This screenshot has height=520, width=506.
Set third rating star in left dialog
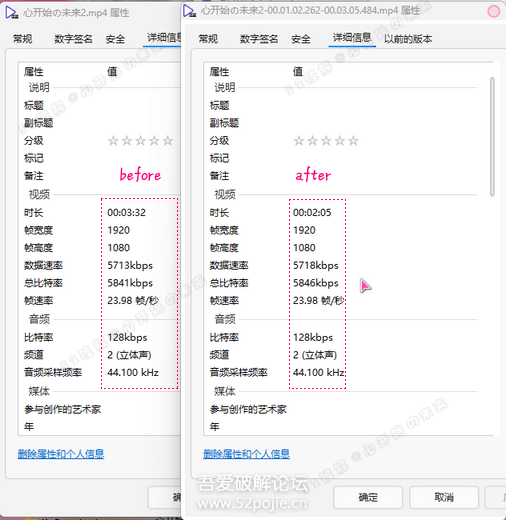coord(140,141)
